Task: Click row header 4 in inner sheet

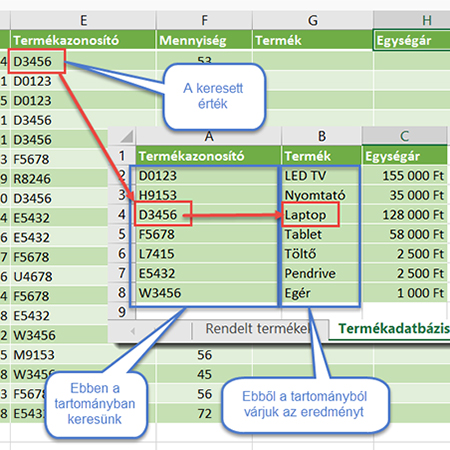Action: [x=122, y=214]
